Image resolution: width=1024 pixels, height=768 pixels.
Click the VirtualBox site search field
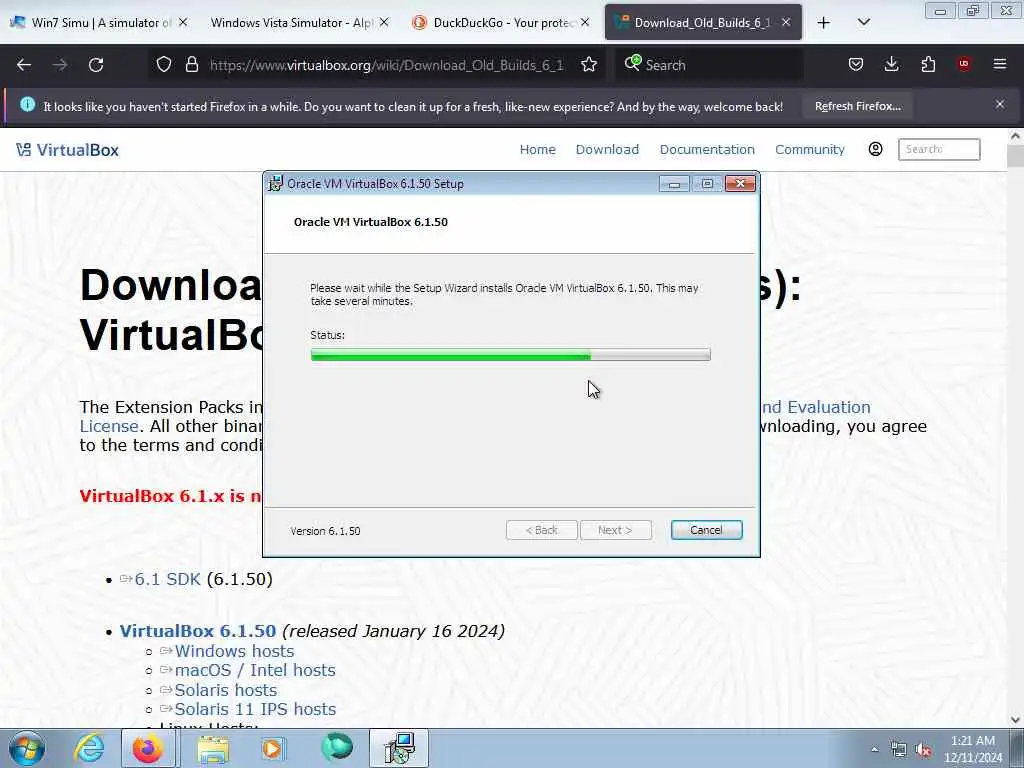point(939,150)
